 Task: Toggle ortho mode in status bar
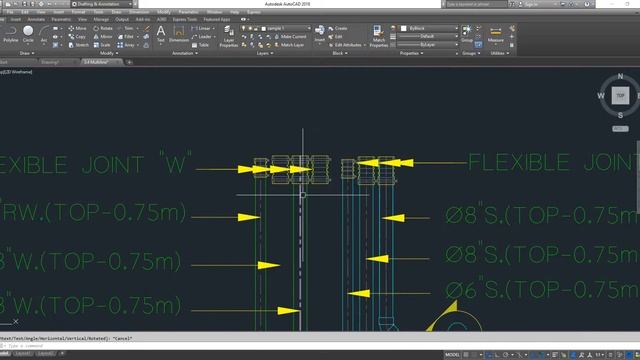tap(497, 355)
